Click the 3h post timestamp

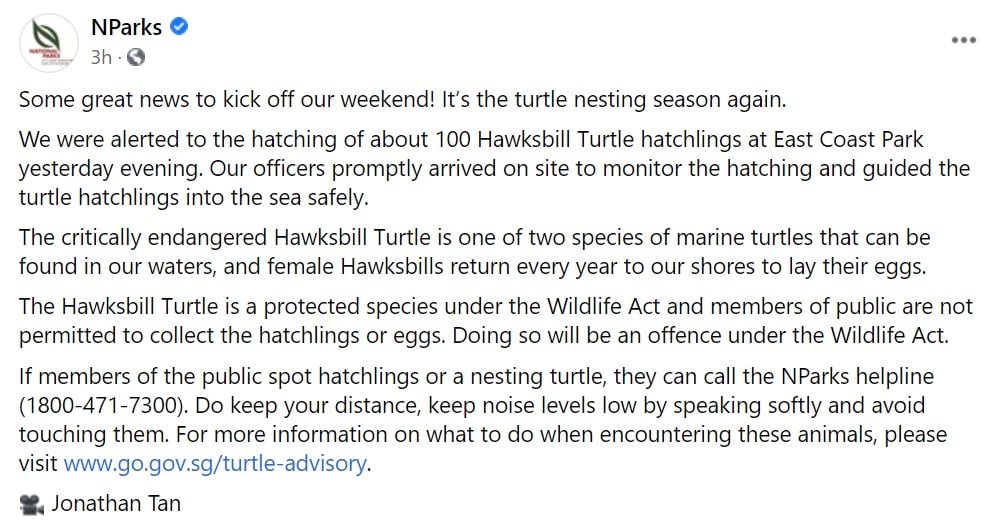100,57
